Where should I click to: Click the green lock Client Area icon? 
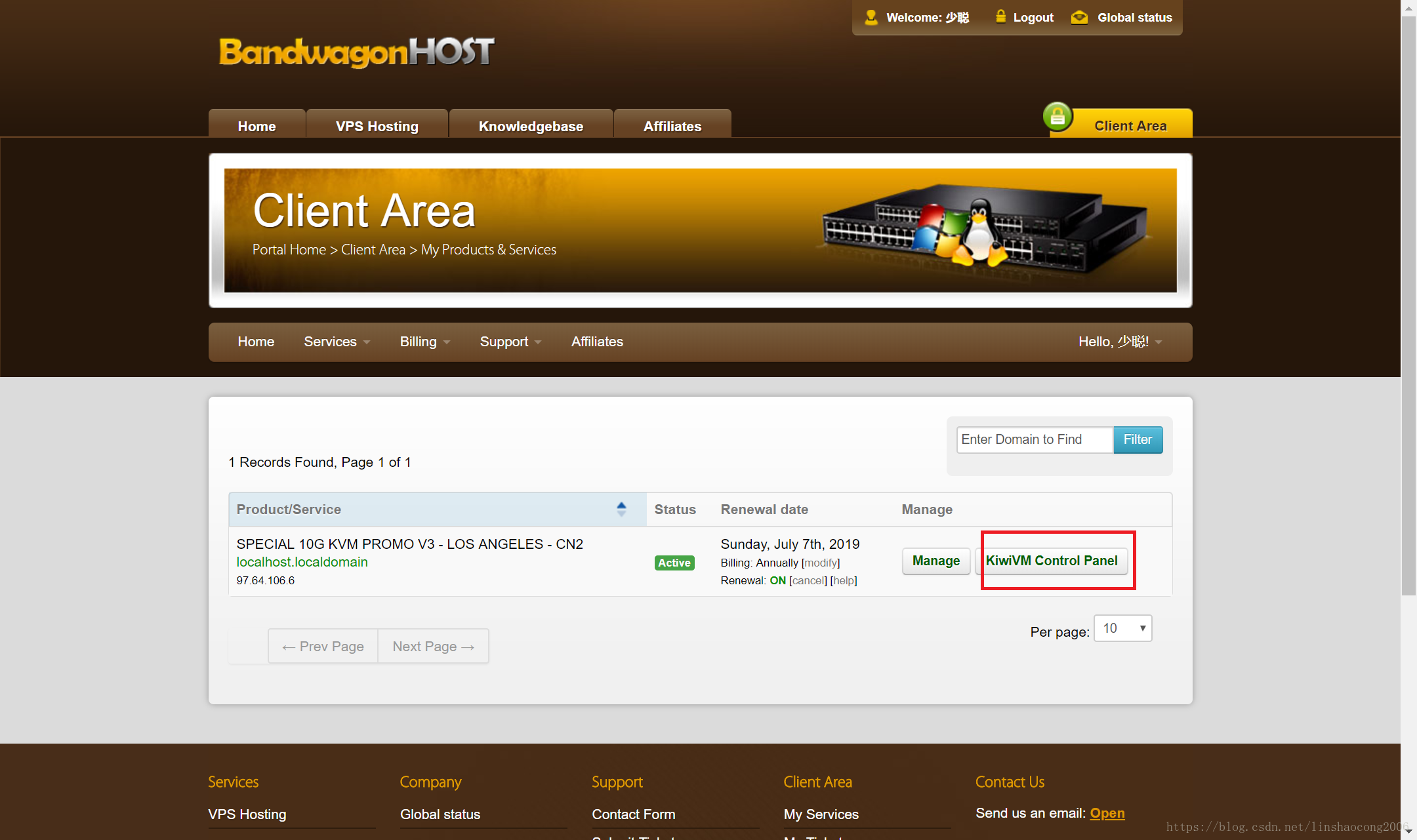coord(1058,117)
